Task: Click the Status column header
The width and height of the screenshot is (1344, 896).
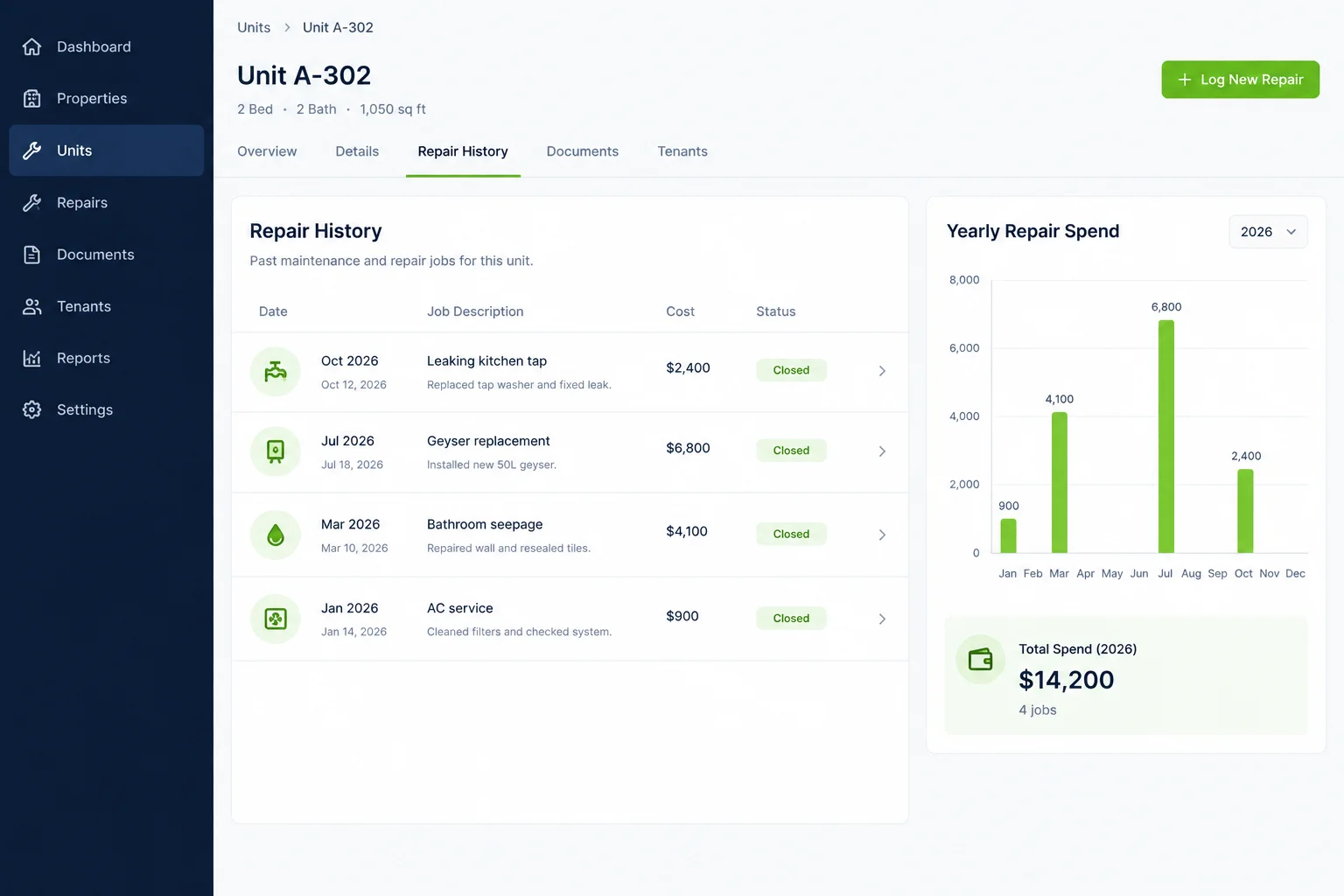Action: pos(776,311)
